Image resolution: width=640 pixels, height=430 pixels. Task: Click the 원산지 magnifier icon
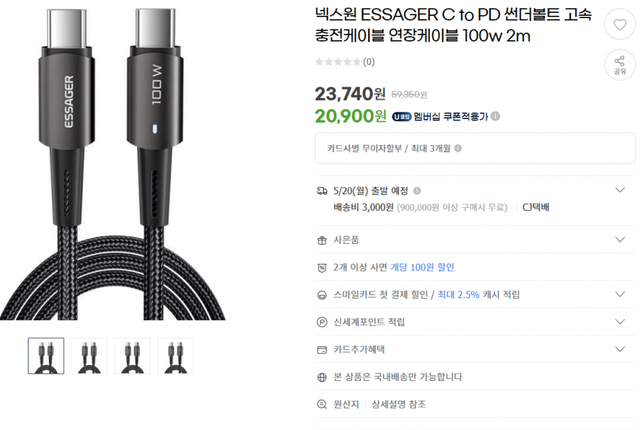[322, 404]
